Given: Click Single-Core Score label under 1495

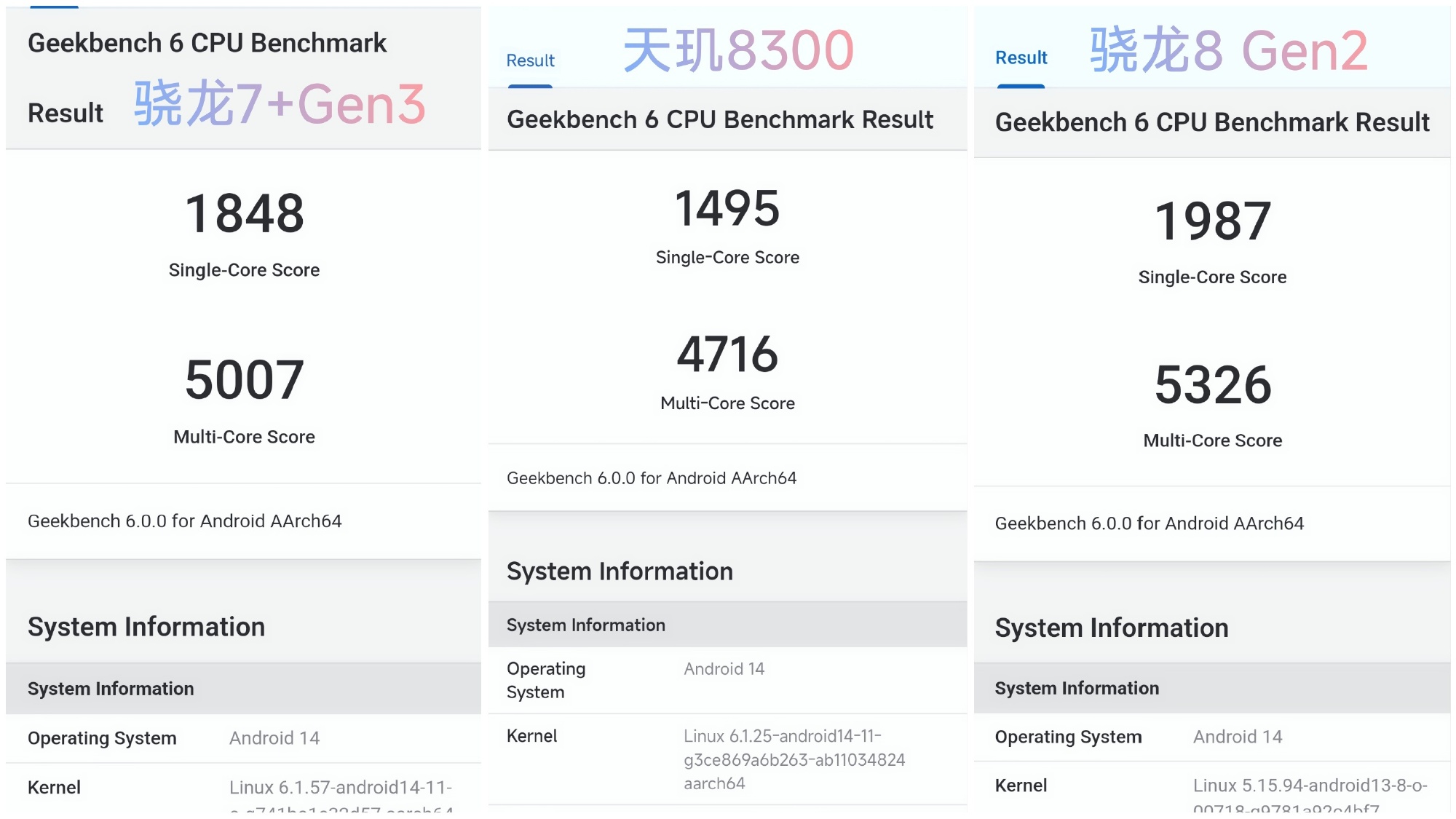Looking at the screenshot, I should tap(727, 257).
